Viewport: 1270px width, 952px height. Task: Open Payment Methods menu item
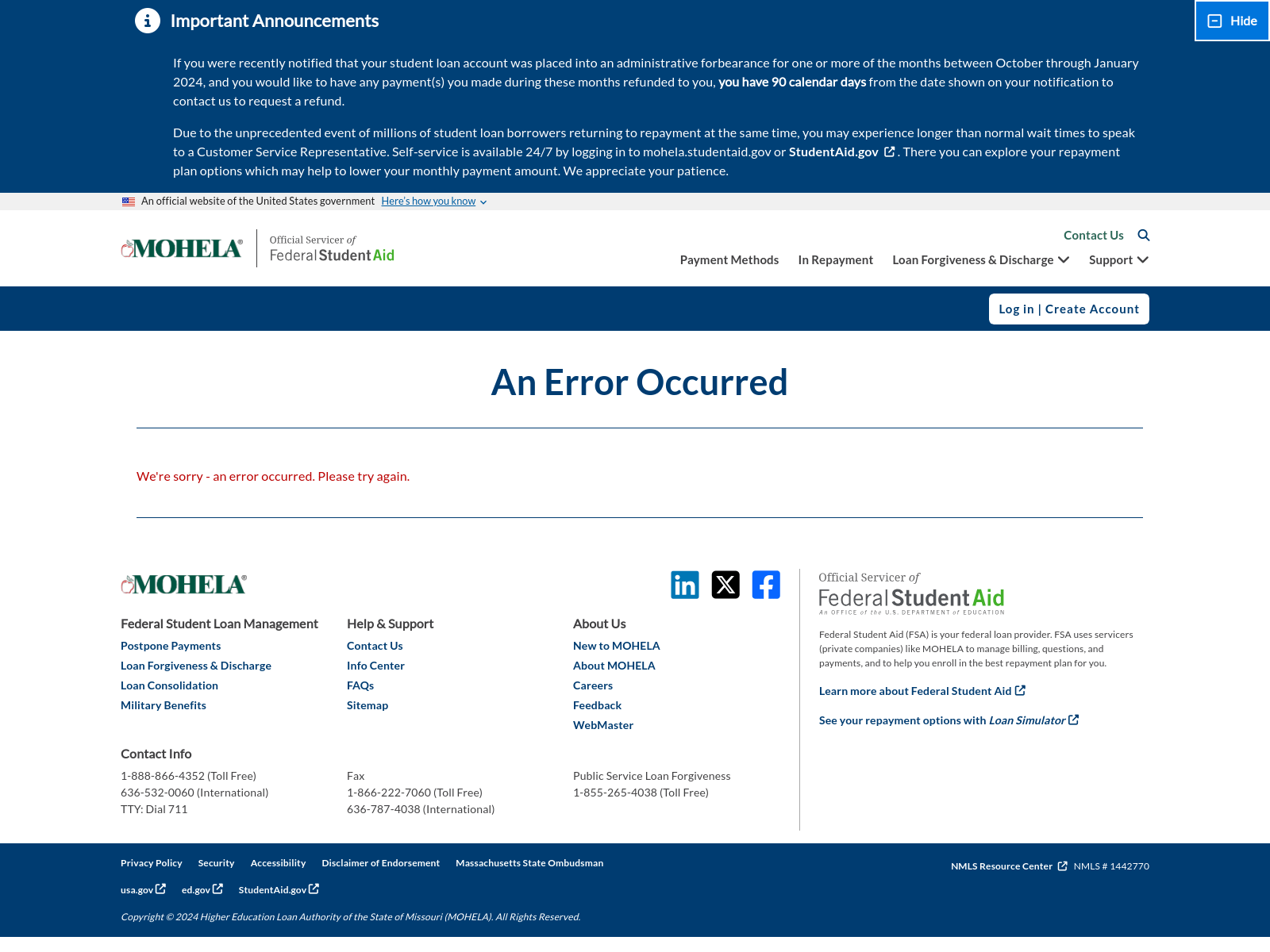click(729, 260)
